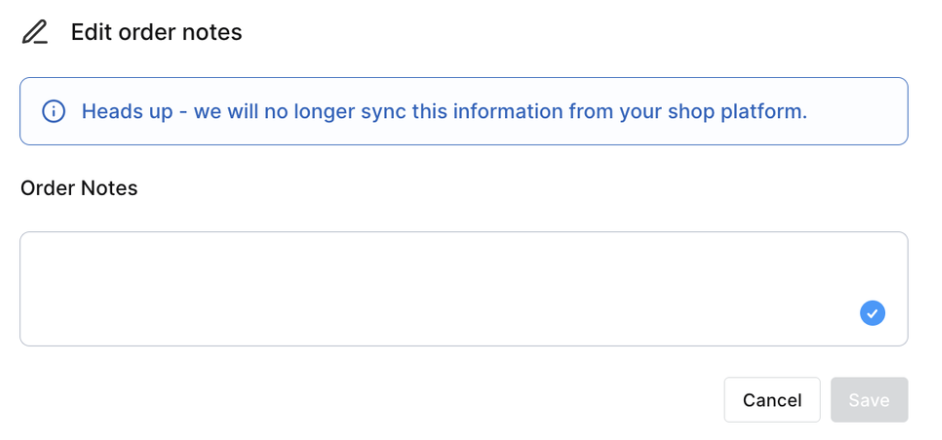This screenshot has width=942, height=440.
Task: Focus the Order Notes text area
Action: [440, 289]
